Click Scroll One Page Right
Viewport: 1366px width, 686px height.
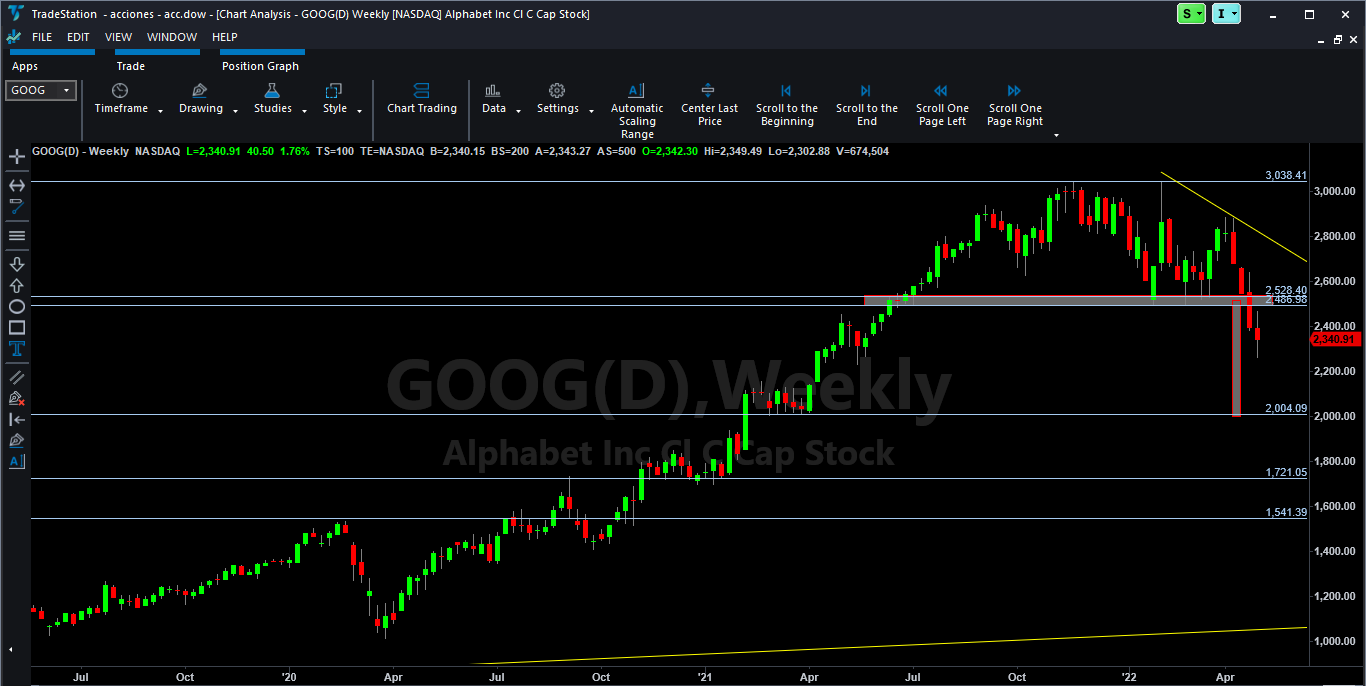[x=1015, y=105]
